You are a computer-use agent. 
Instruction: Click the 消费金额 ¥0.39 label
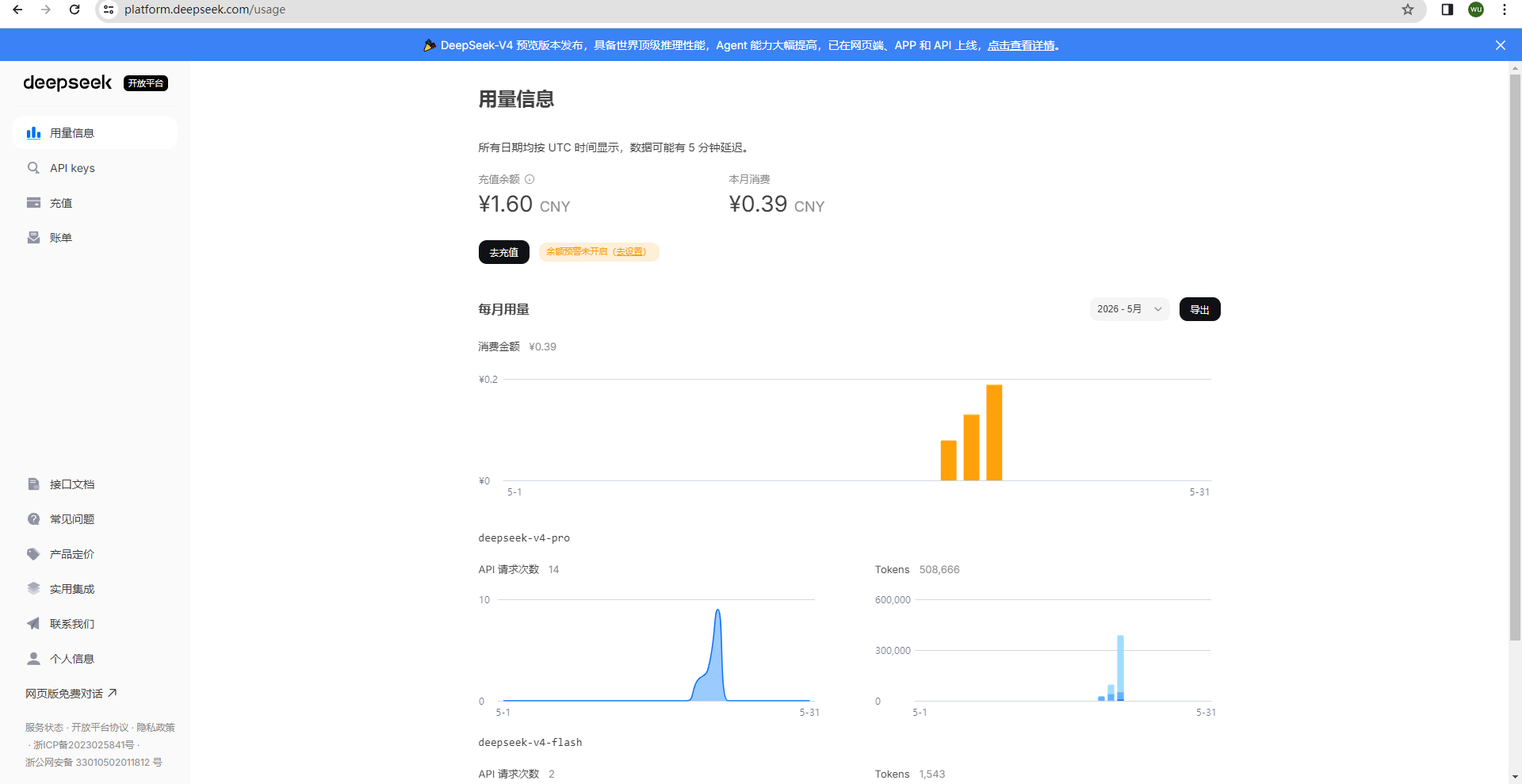(517, 346)
